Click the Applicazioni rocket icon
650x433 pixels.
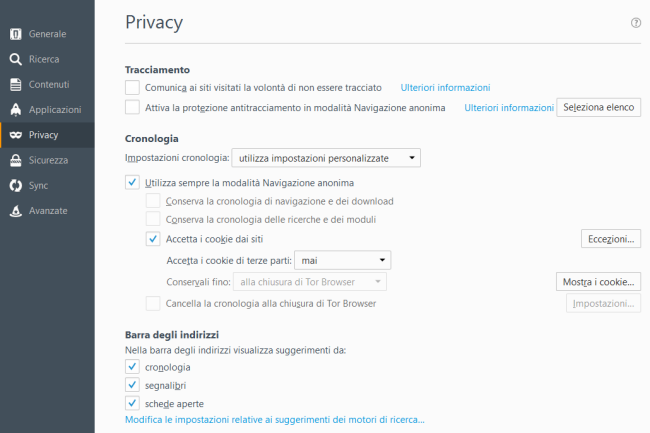(x=16, y=110)
